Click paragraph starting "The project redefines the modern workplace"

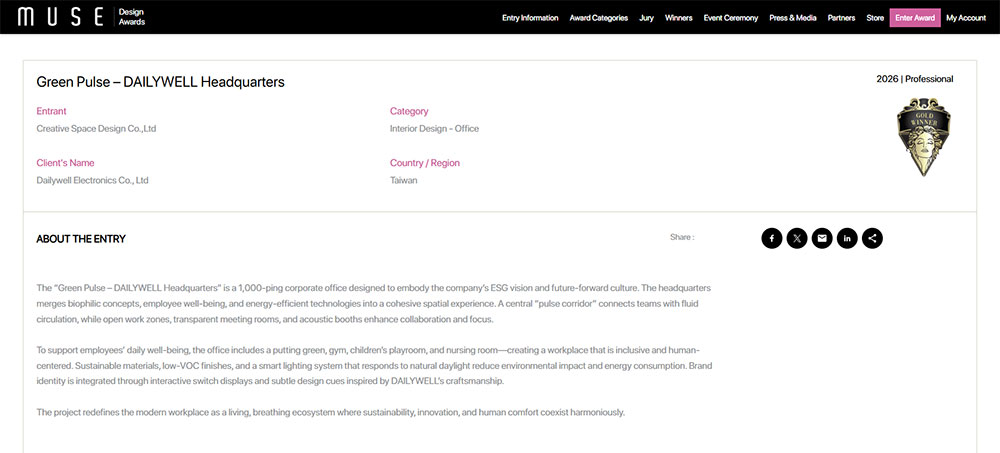[x=330, y=412]
